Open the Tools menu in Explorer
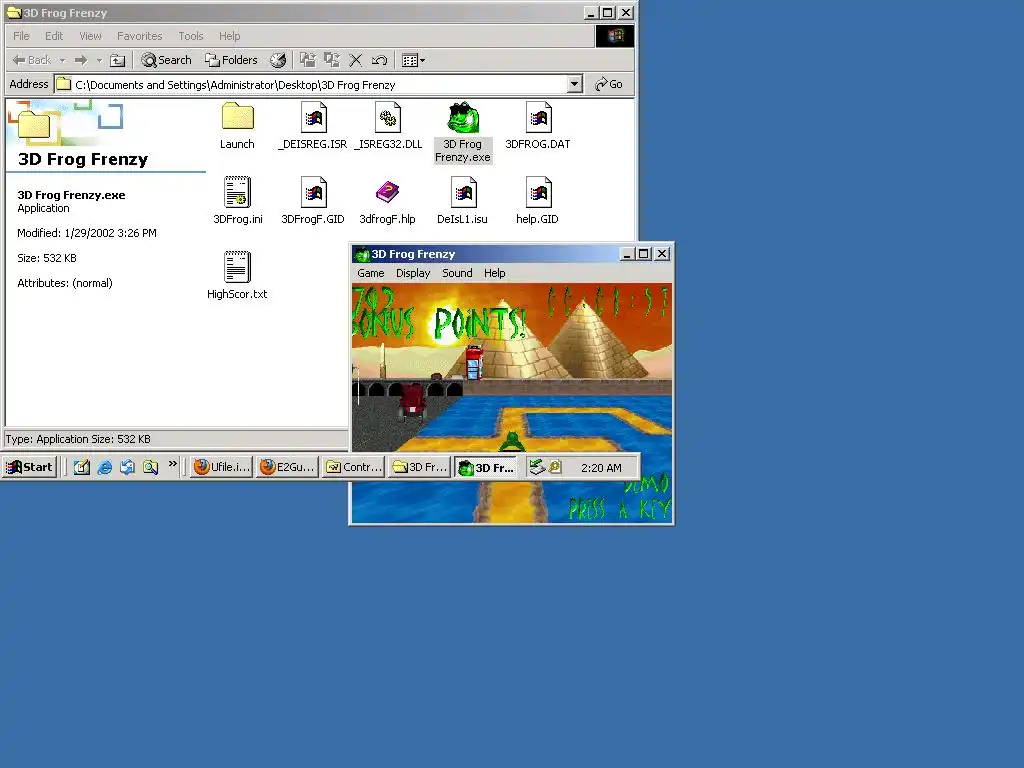This screenshot has height=768, width=1024. (x=191, y=36)
